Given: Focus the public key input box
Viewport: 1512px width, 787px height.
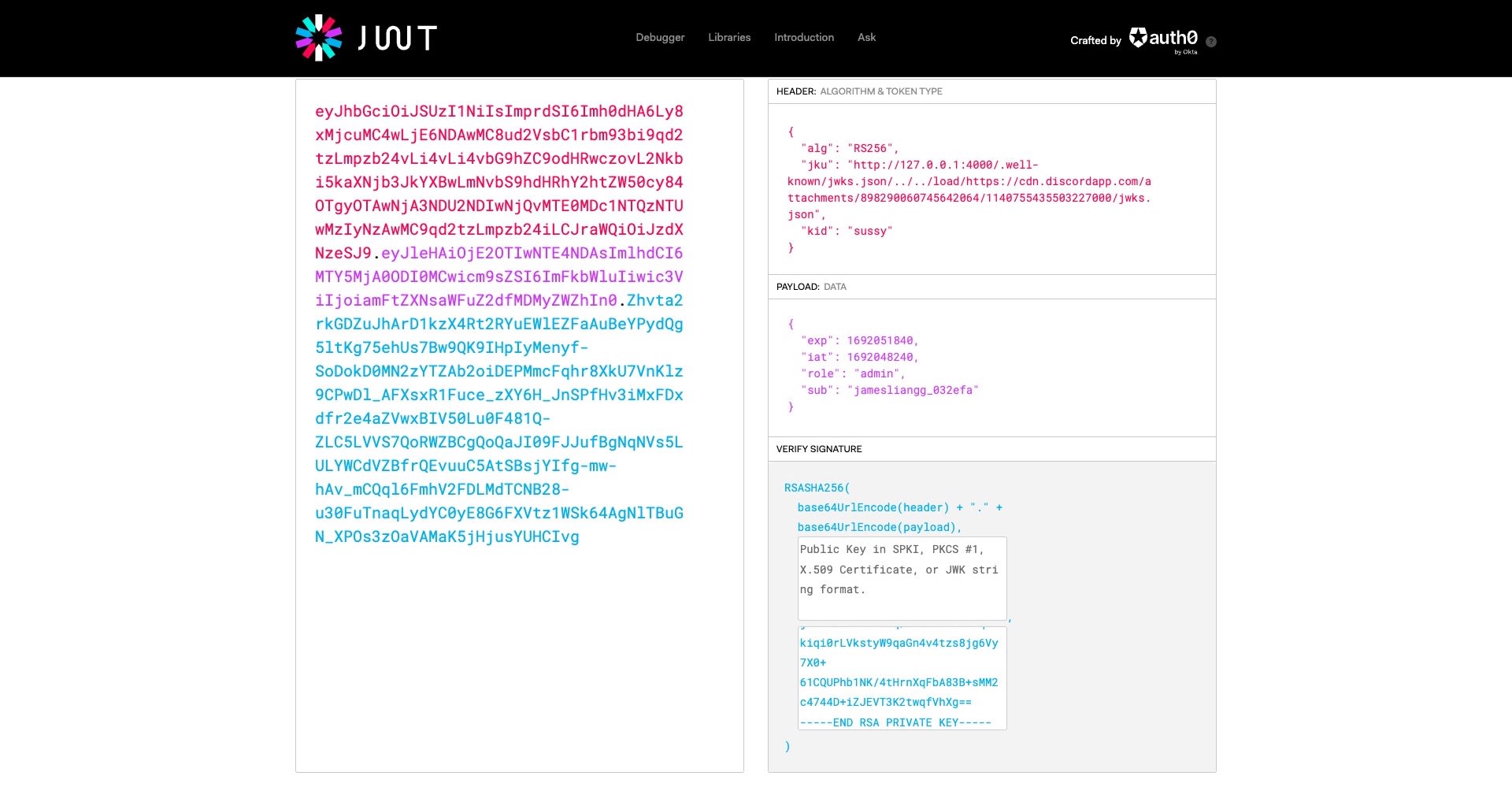Looking at the screenshot, I should coord(902,579).
